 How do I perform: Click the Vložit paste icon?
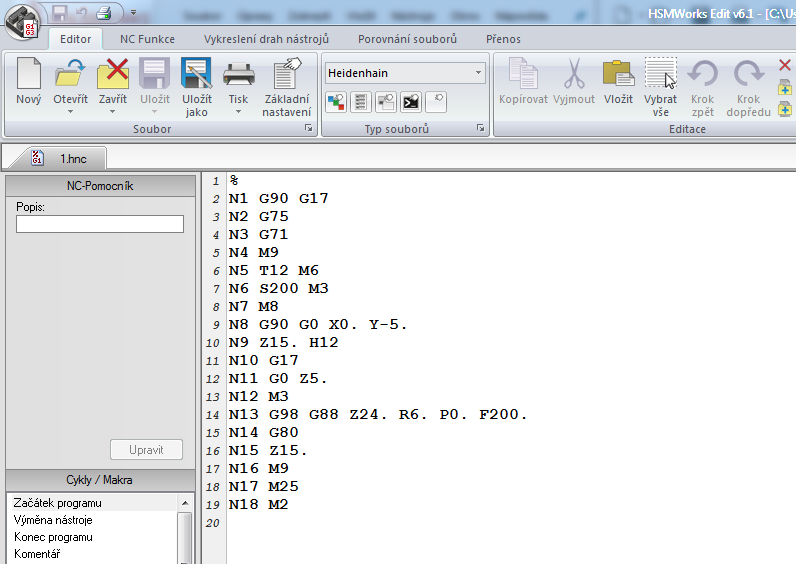click(x=618, y=76)
